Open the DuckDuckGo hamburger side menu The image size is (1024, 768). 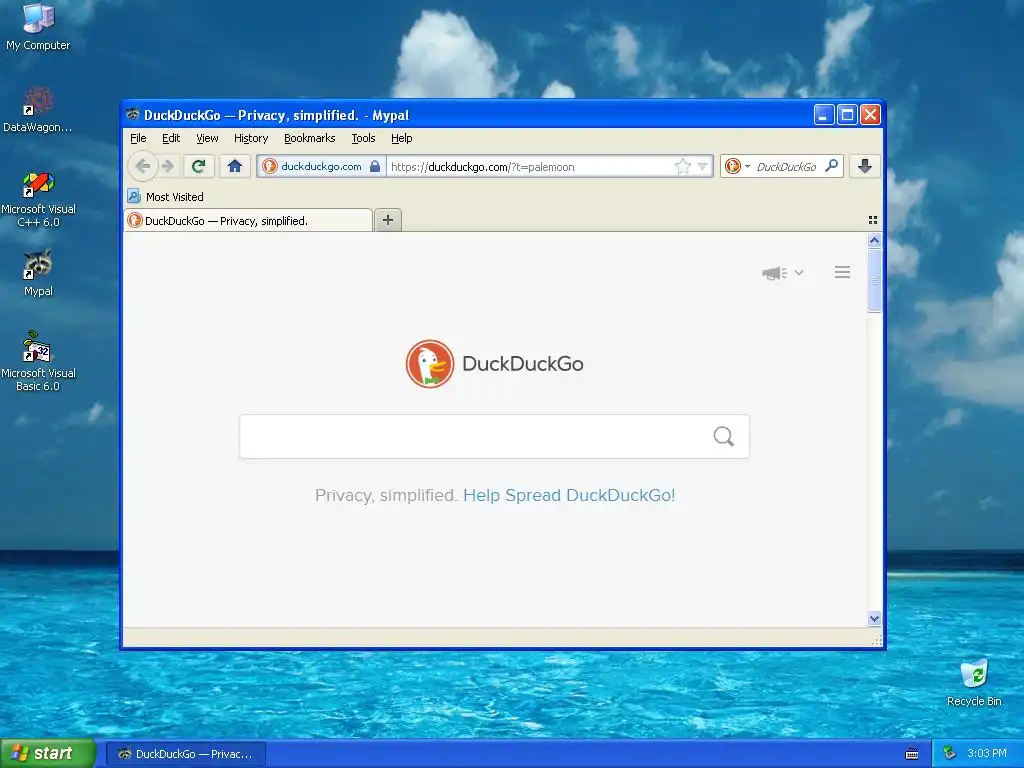pyautogui.click(x=842, y=272)
